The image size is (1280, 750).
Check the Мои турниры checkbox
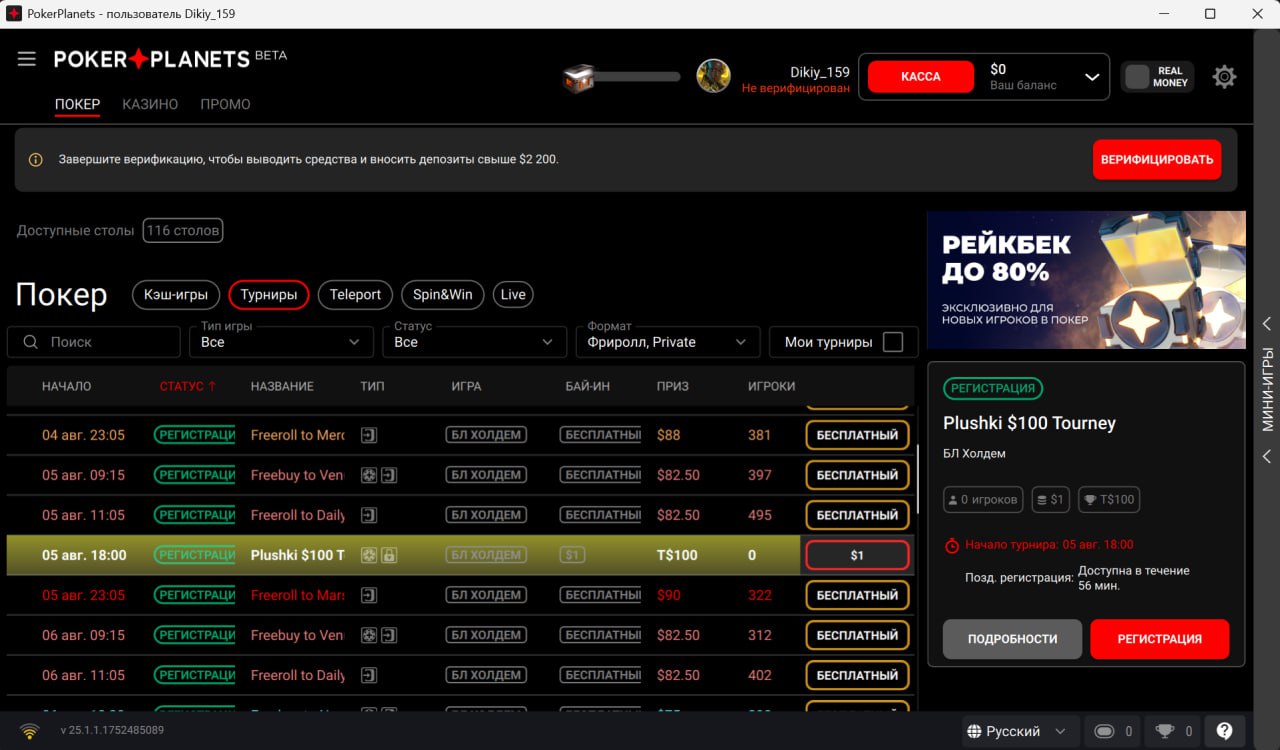893,342
